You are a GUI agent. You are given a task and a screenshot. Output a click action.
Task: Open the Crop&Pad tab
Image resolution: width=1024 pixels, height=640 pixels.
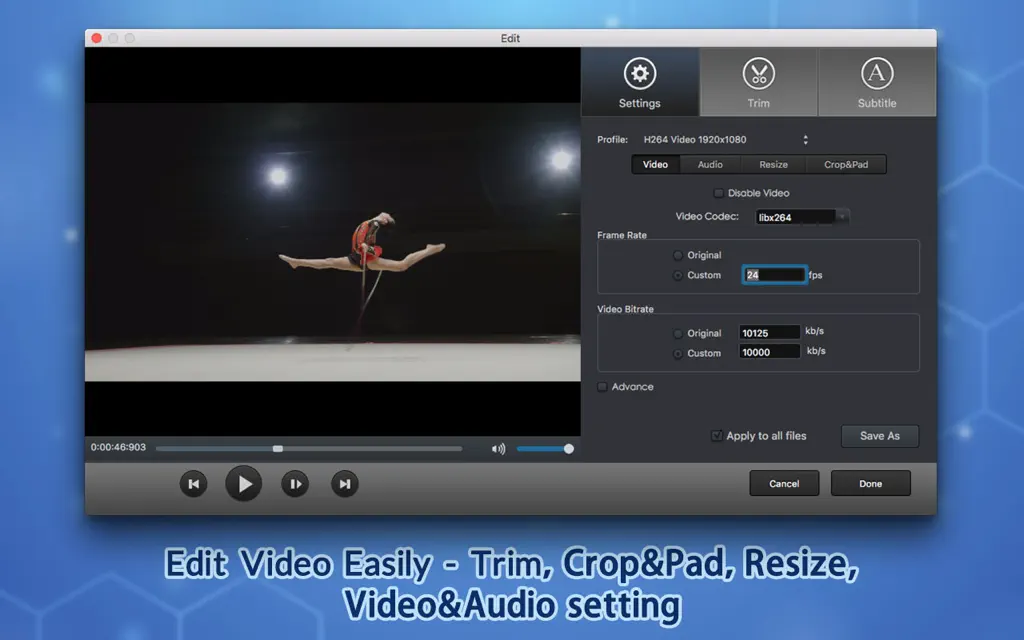point(846,164)
